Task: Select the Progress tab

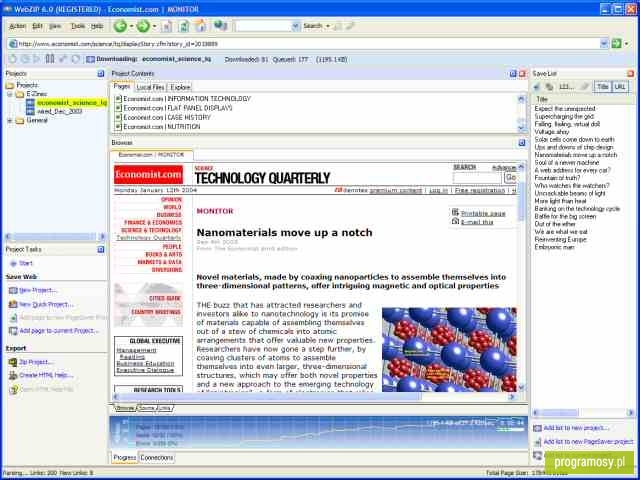Action: point(124,458)
